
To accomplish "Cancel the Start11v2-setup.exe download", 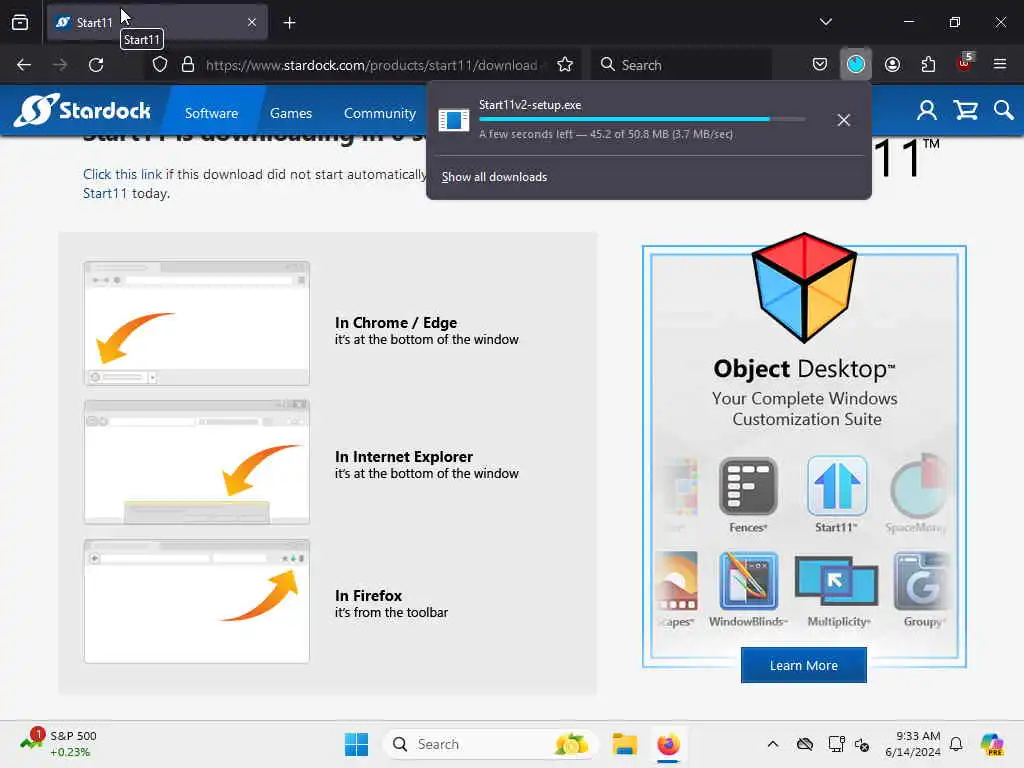I will [844, 120].
